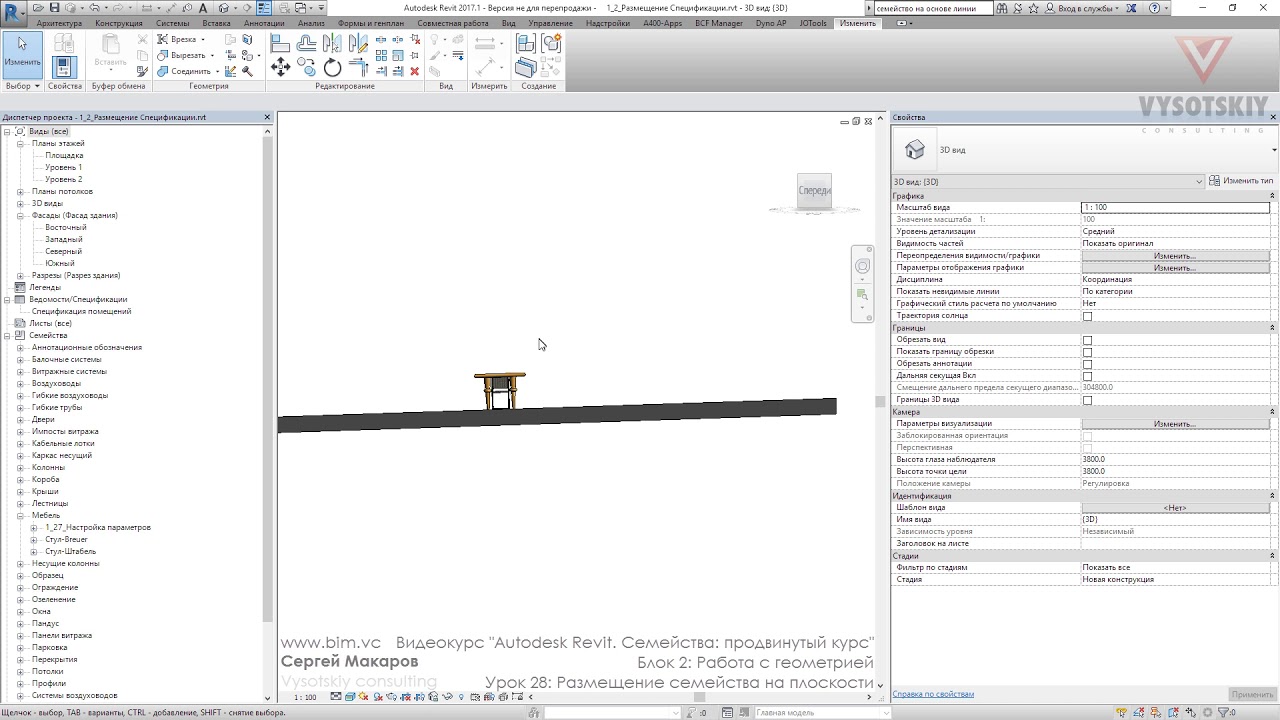Choose the Offset tool in the ribbon
Screen dimensions: 1280x720
point(306,43)
